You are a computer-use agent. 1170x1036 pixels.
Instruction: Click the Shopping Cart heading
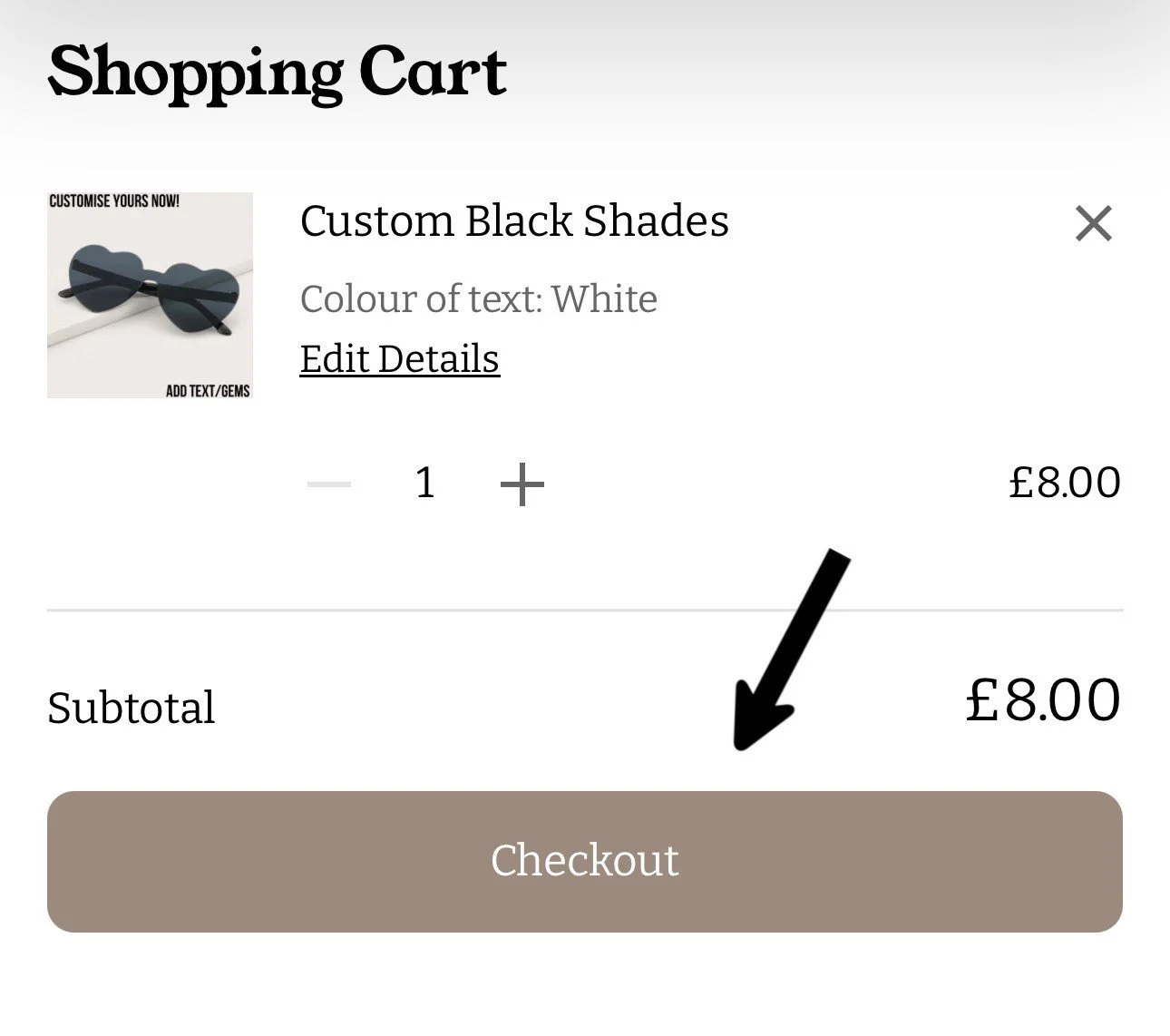click(x=277, y=74)
